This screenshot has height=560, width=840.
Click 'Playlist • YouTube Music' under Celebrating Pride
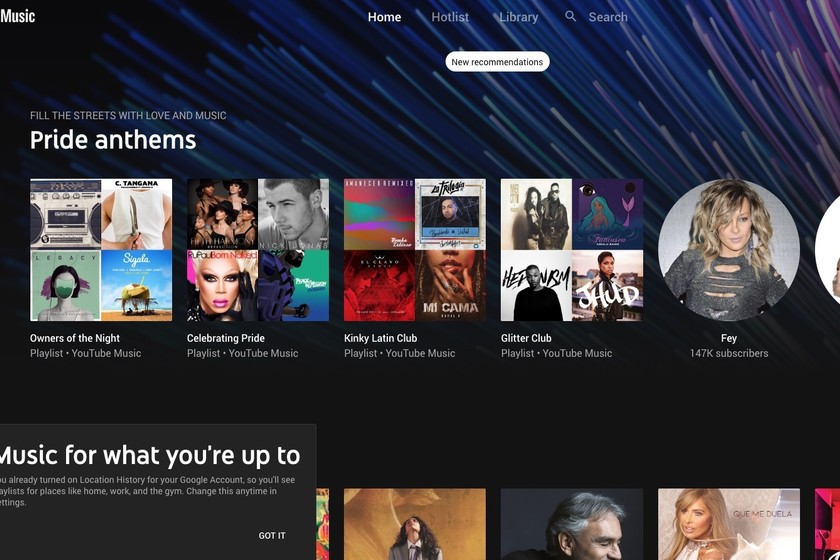coord(243,353)
